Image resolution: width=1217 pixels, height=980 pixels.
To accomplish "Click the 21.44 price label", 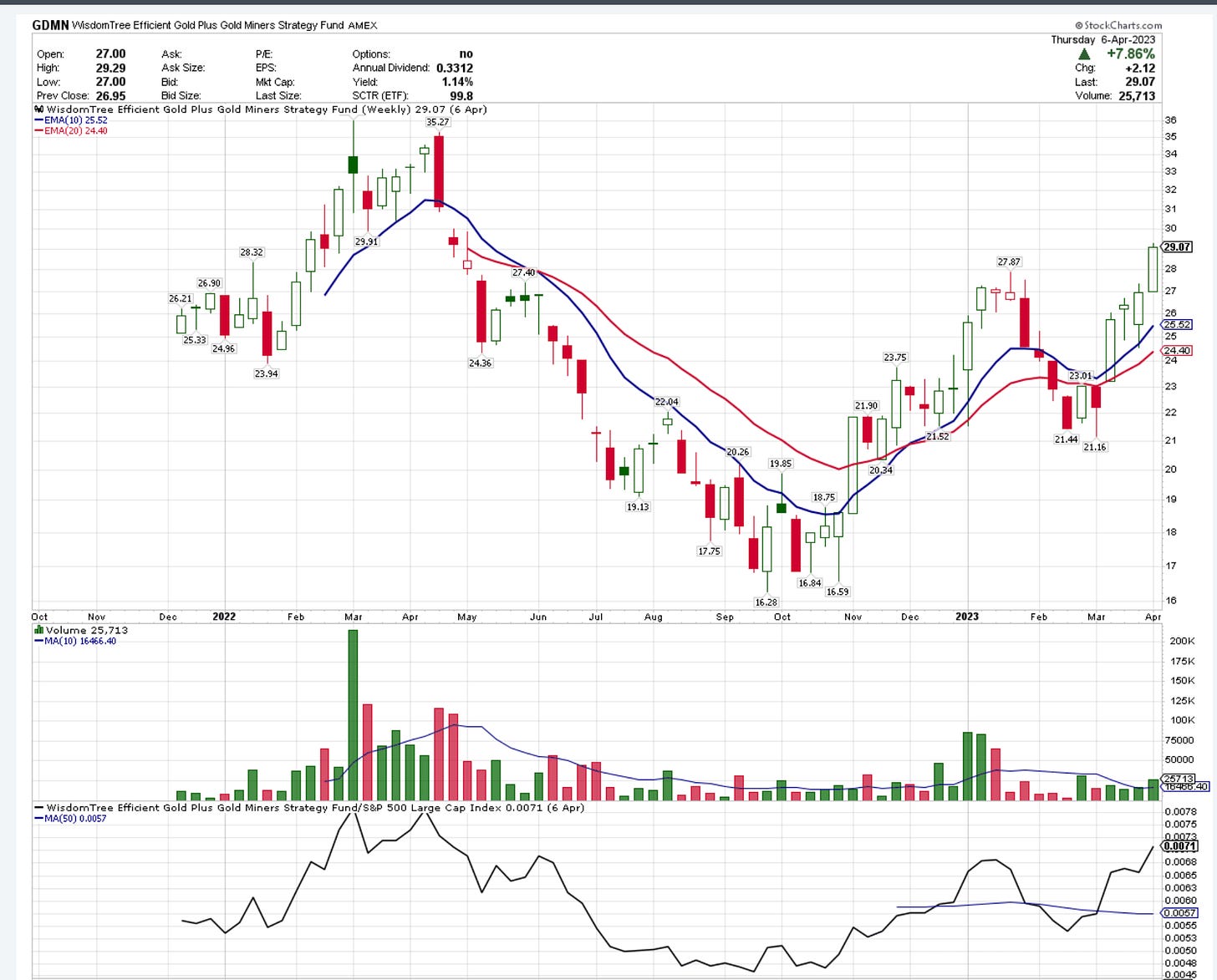I will (1066, 439).
